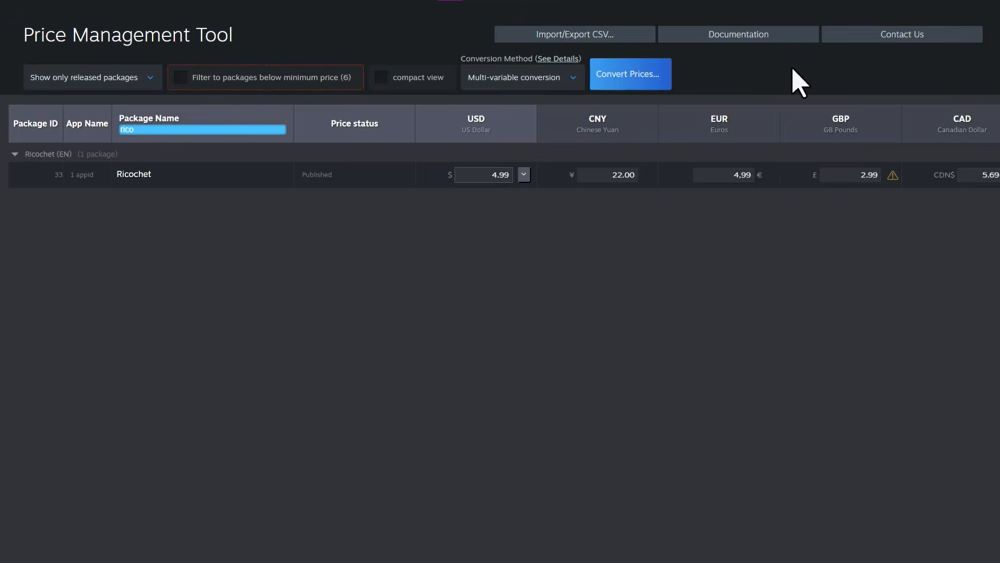Open the Documentation page
Screen dimensions: 1000x563
738,34
